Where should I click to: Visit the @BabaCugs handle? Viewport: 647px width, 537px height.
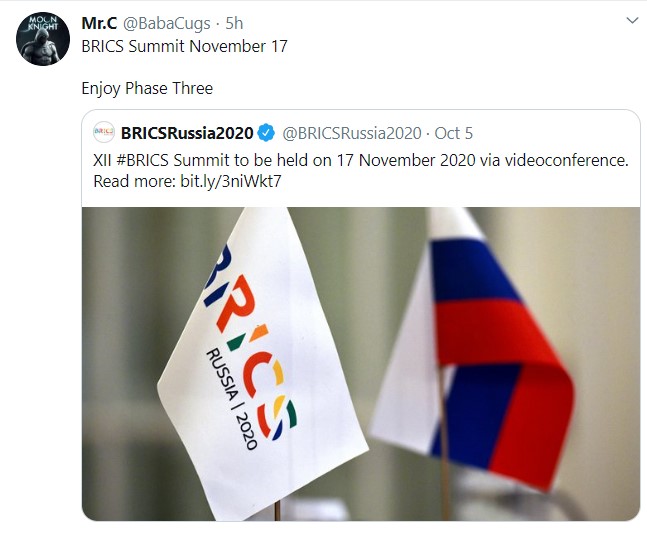click(x=162, y=22)
